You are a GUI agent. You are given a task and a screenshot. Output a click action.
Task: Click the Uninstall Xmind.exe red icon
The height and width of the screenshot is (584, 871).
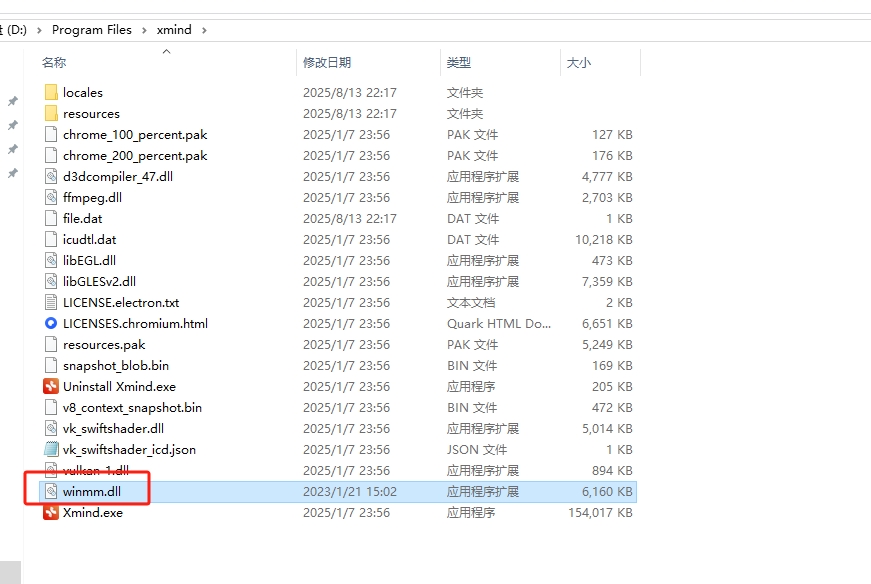point(51,387)
